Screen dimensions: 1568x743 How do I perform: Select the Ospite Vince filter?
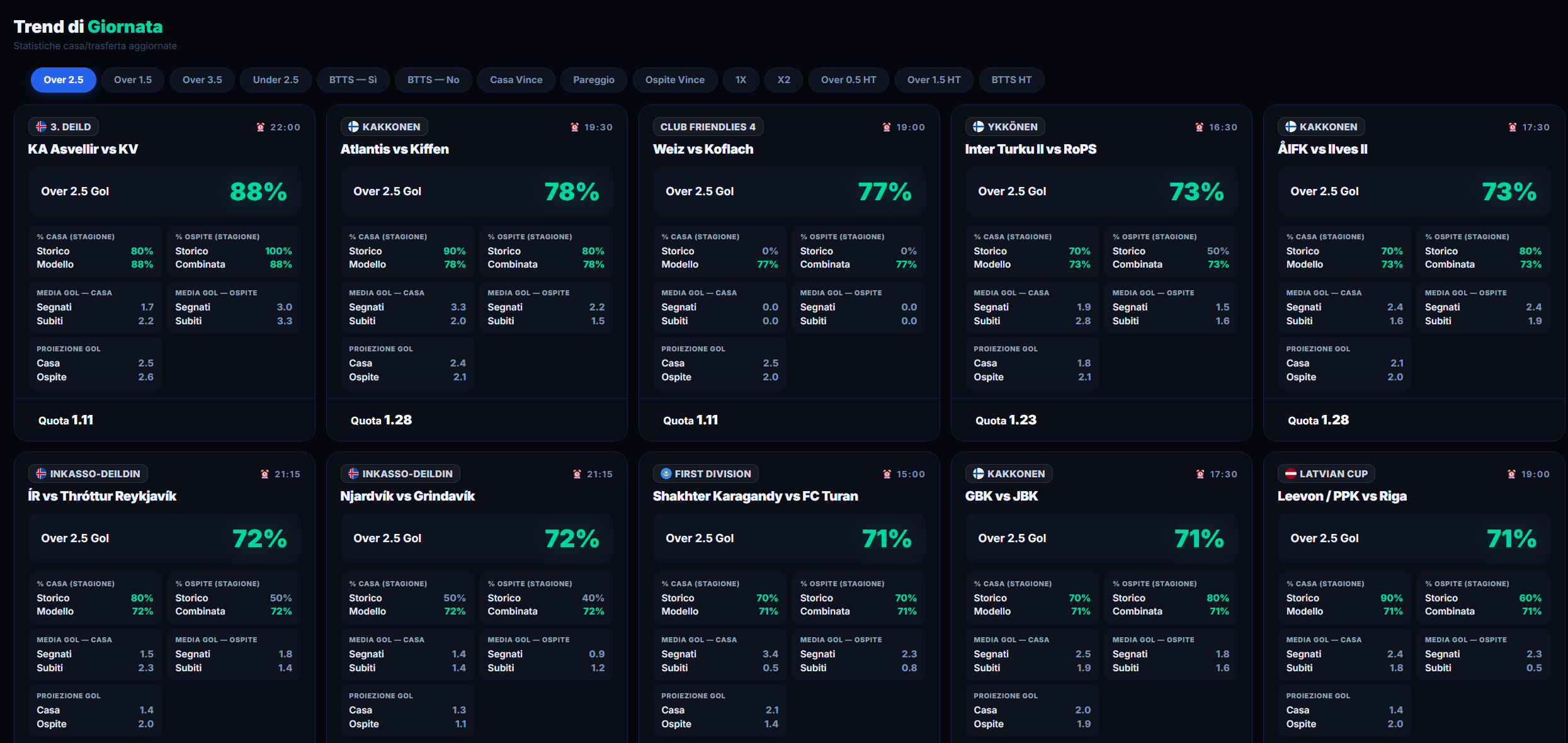click(675, 80)
